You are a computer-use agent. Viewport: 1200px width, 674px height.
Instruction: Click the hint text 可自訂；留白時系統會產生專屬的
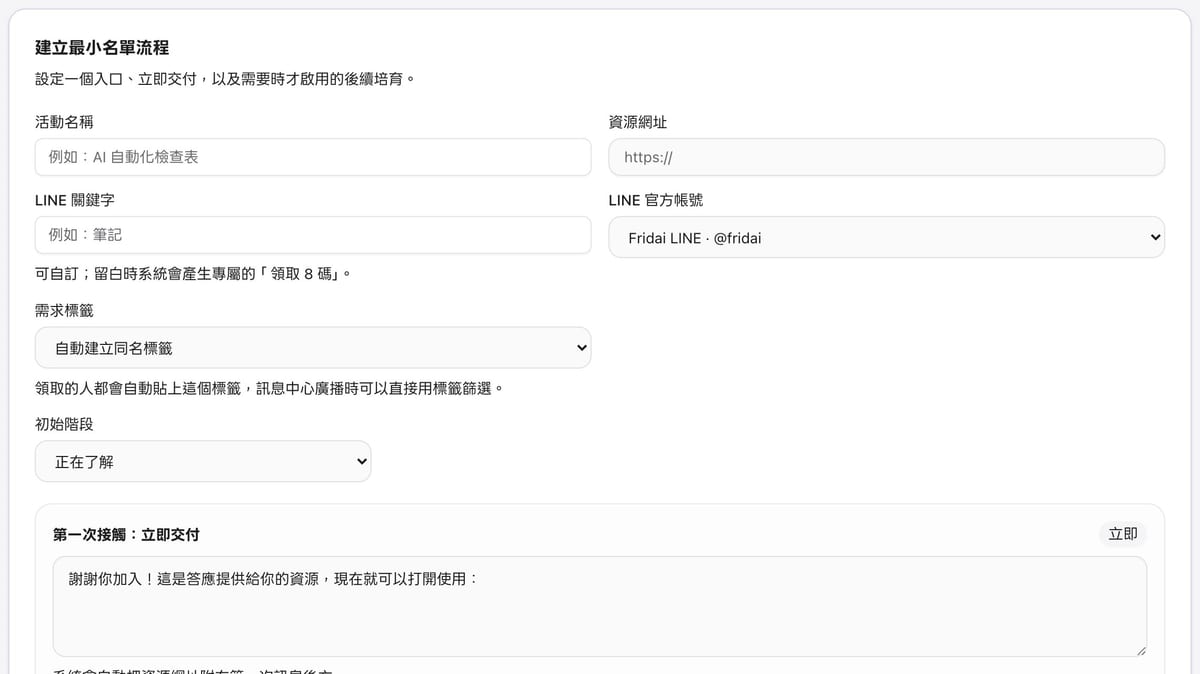[x=193, y=273]
